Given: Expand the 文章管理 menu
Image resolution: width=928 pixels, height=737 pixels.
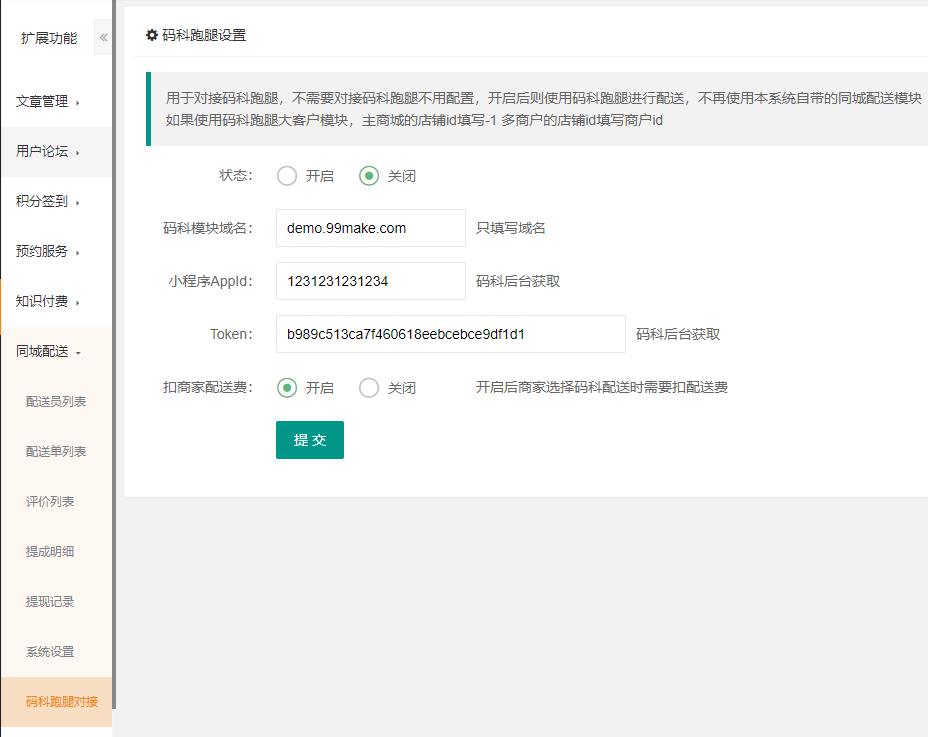Looking at the screenshot, I should point(48,101).
